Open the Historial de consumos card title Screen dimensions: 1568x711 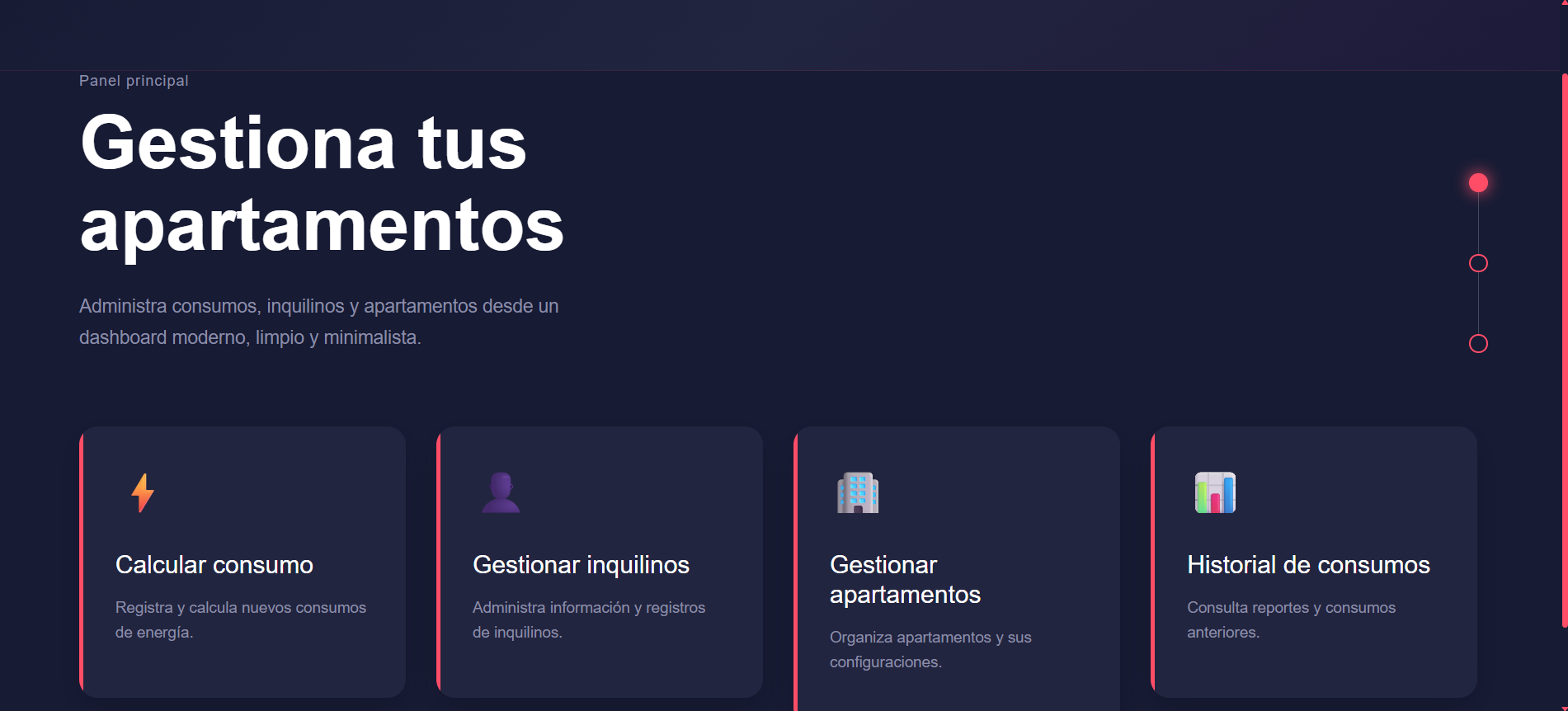click(1308, 565)
